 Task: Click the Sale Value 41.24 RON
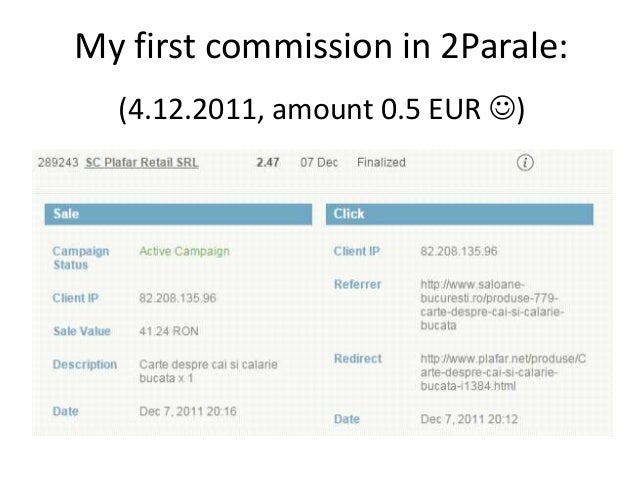coord(169,331)
